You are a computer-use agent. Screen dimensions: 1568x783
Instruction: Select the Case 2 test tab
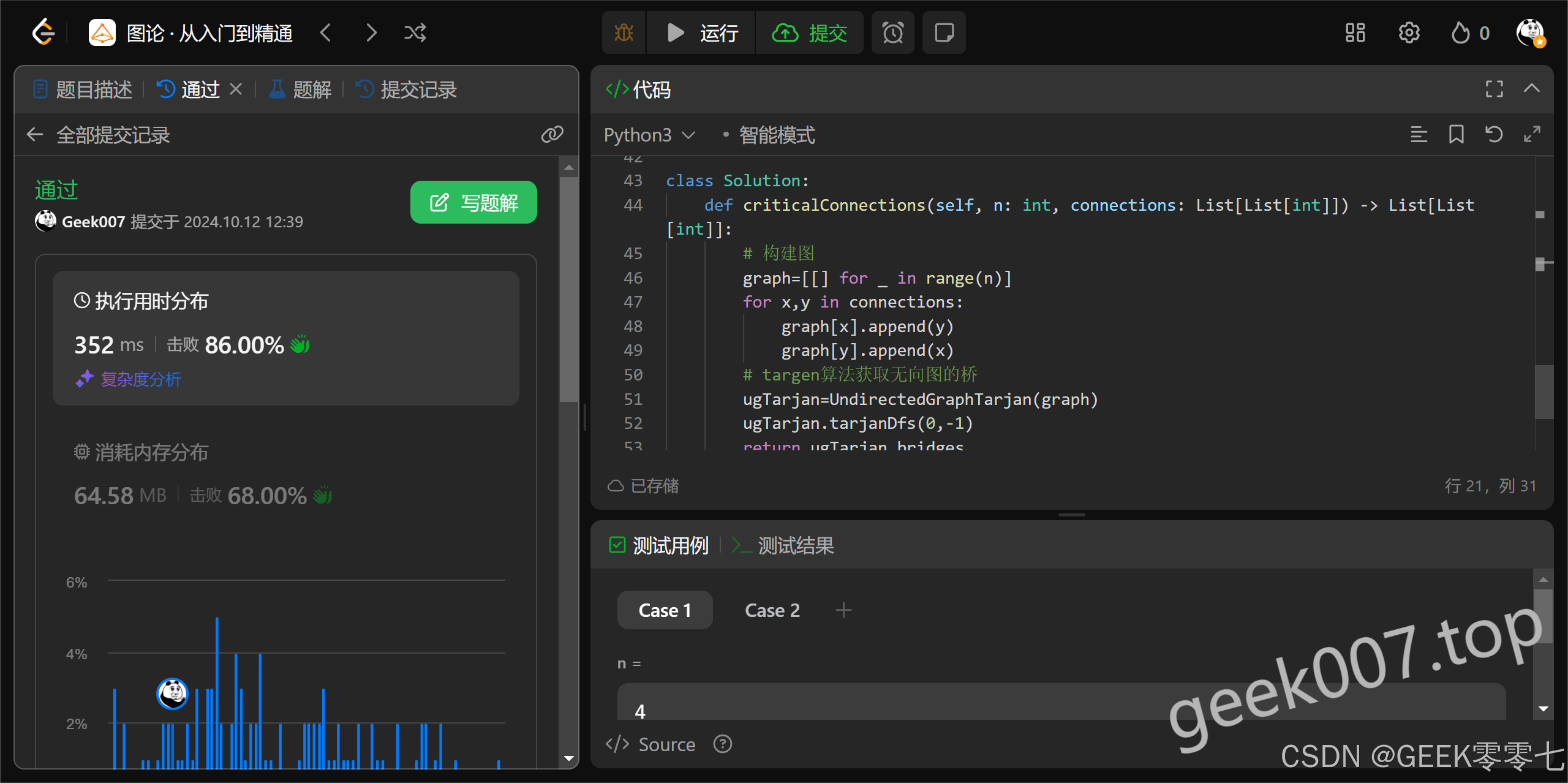(x=772, y=610)
